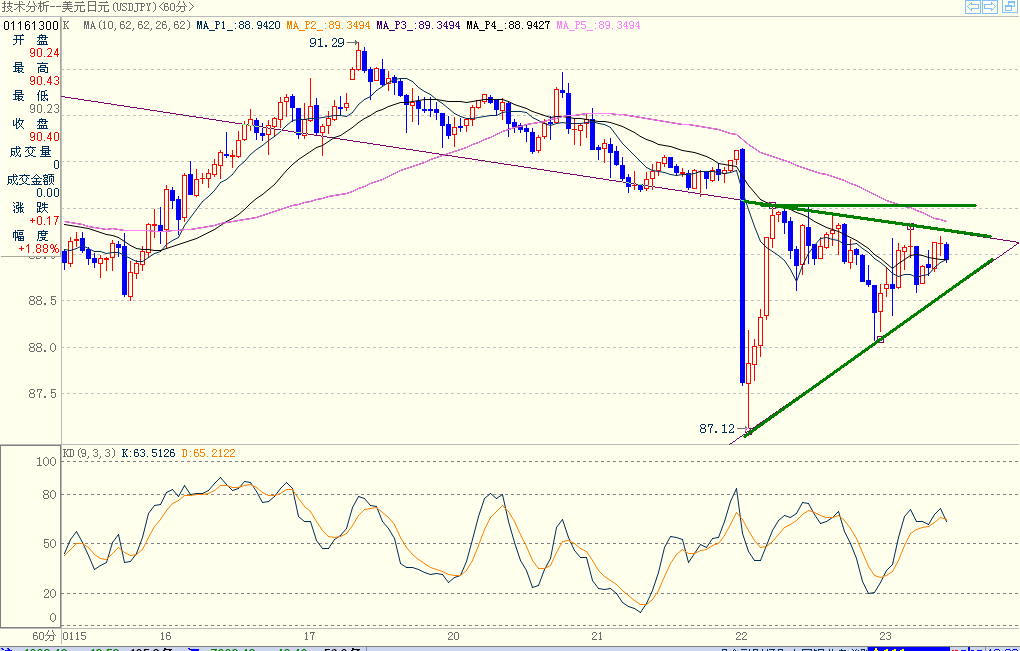Viewport: 1020px width, 651px height.
Task: Select the rising green support trendline
Action: point(869,347)
